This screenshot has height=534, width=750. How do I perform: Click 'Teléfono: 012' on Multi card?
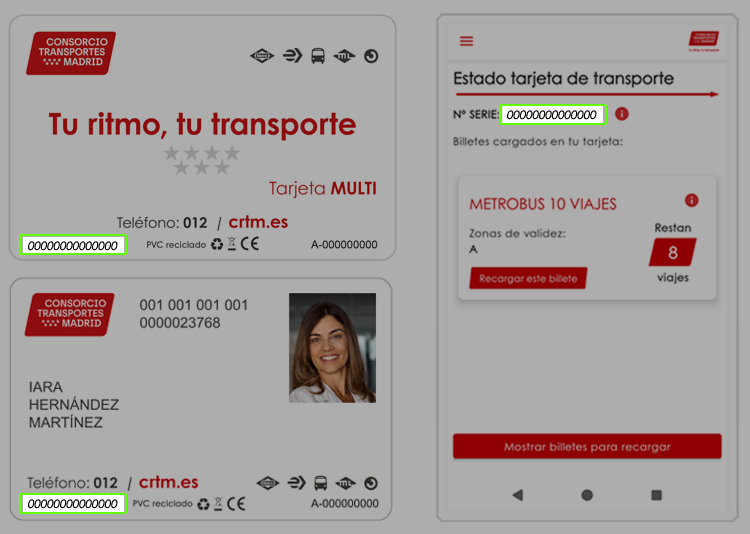pyautogui.click(x=162, y=222)
